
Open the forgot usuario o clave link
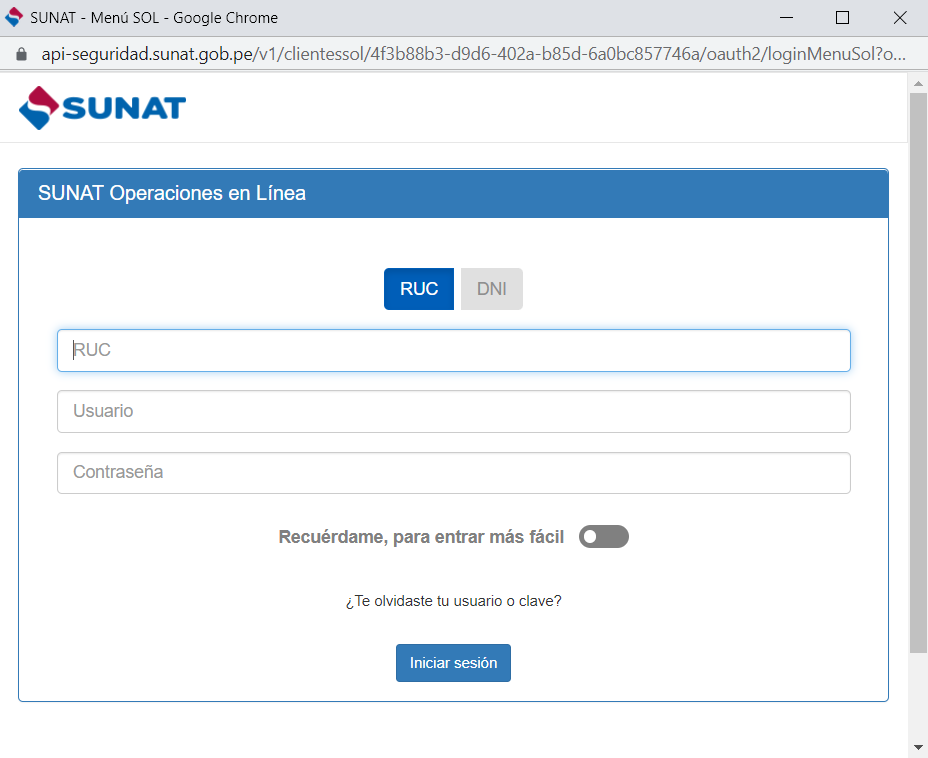click(x=453, y=601)
